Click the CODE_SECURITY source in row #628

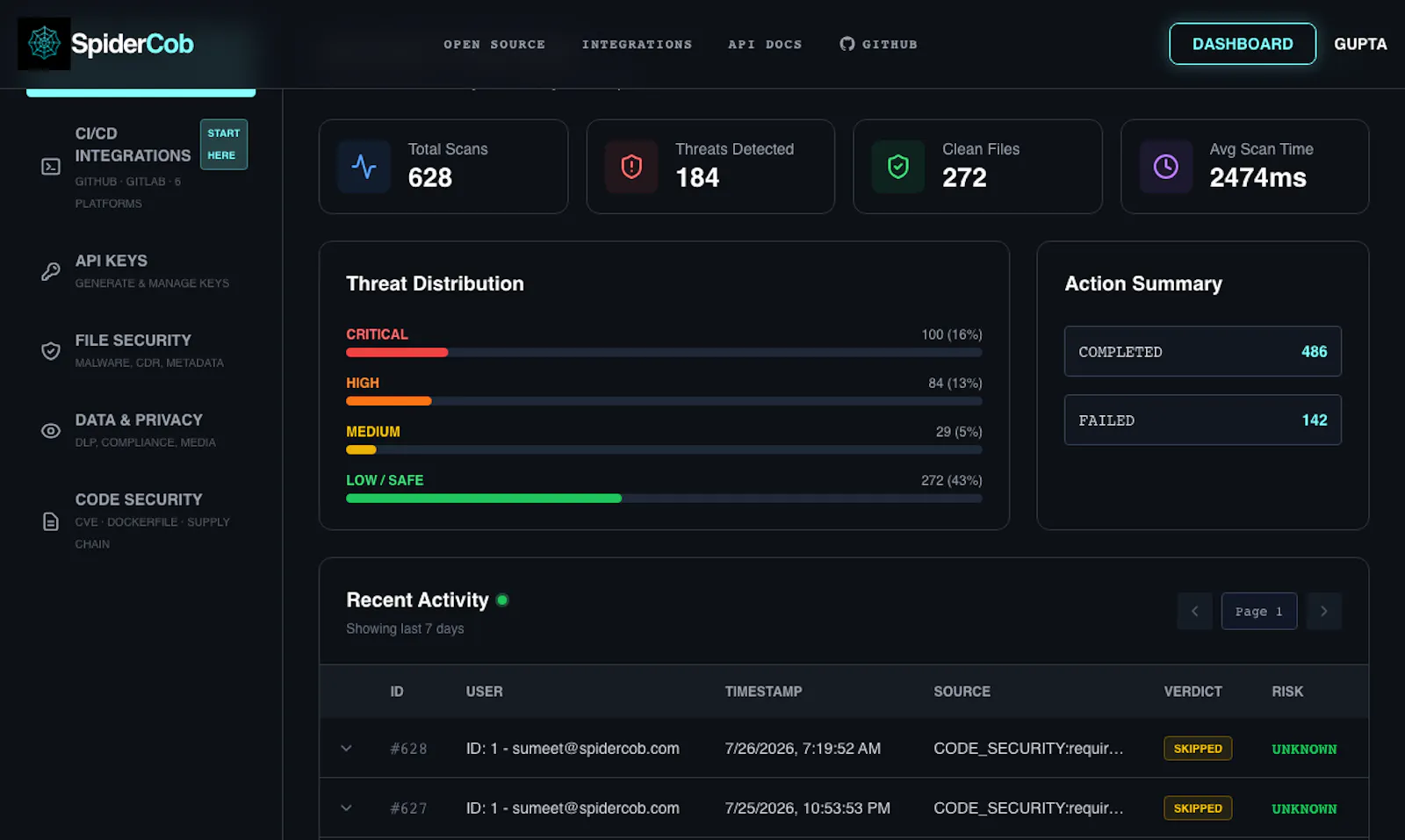pos(1028,749)
